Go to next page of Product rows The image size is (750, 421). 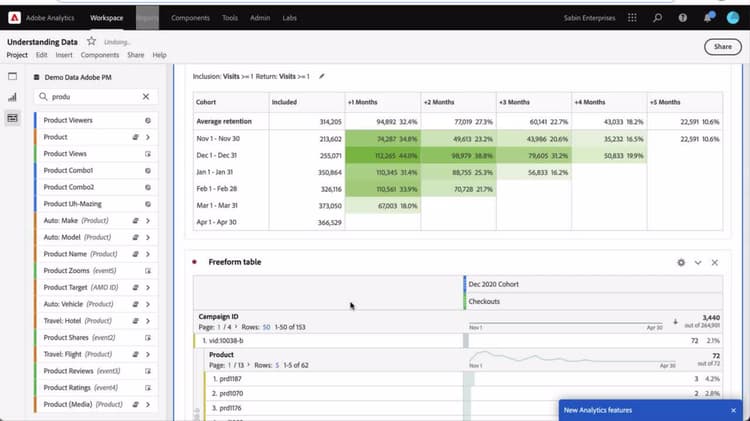[x=248, y=365]
